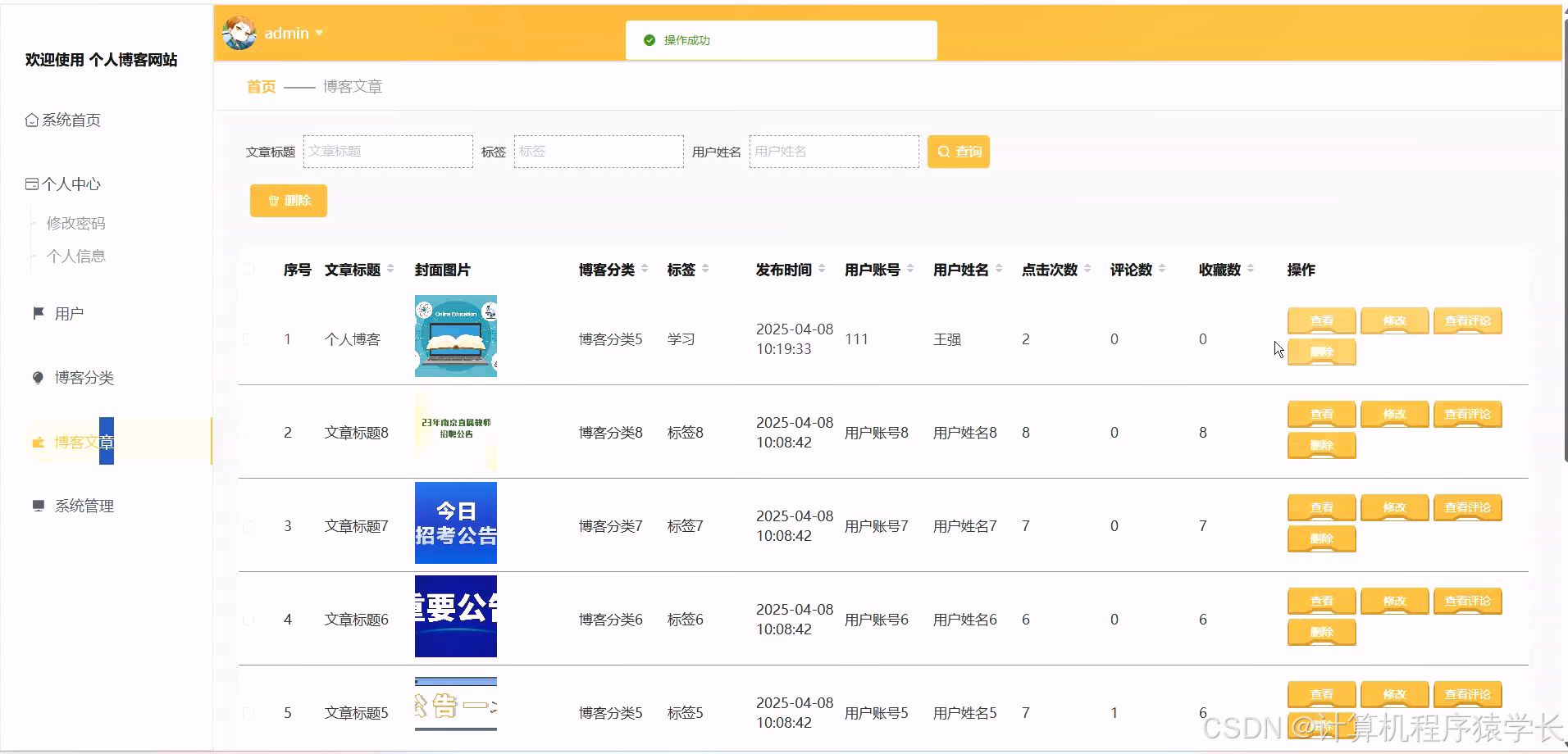1568x754 pixels.
Task: Sort table by 点击次数 column arrows
Action: [1087, 269]
